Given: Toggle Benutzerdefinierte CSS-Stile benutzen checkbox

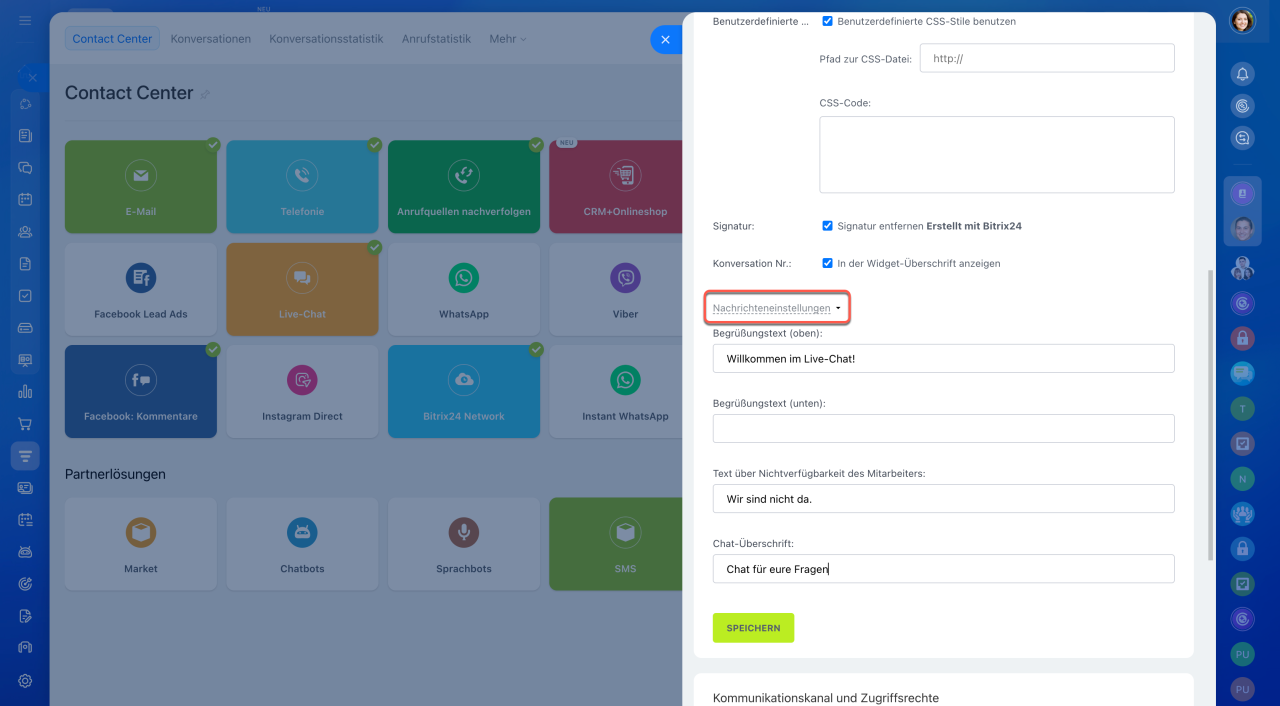Looking at the screenshot, I should (827, 21).
